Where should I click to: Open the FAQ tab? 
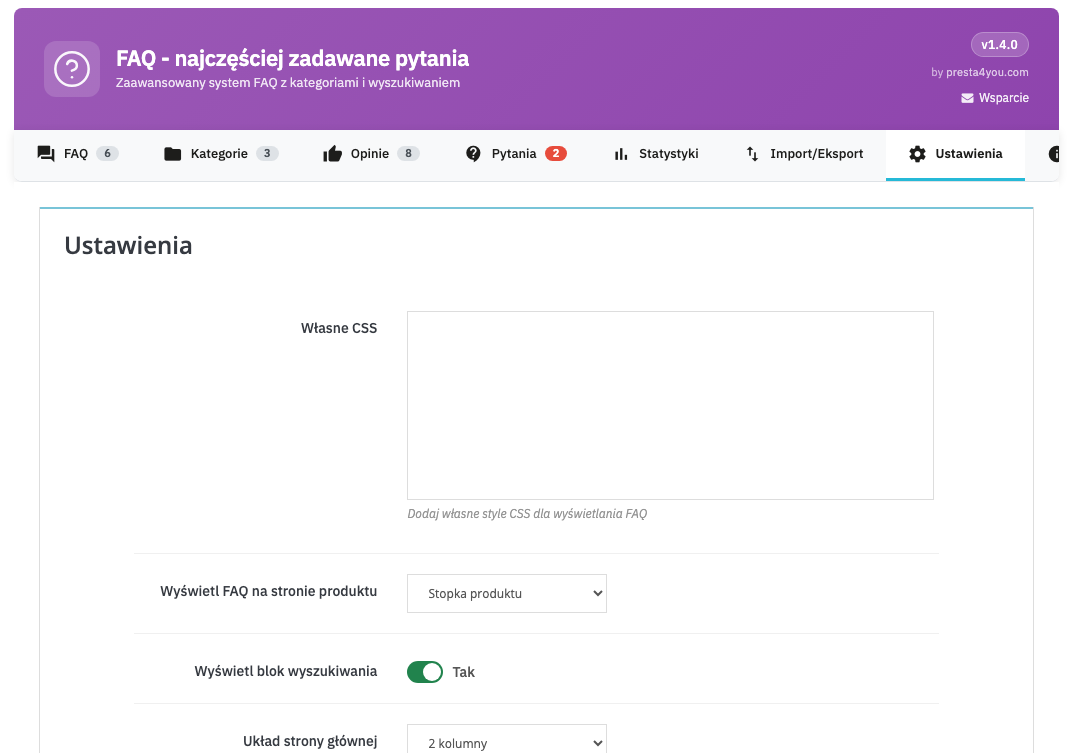pos(78,154)
